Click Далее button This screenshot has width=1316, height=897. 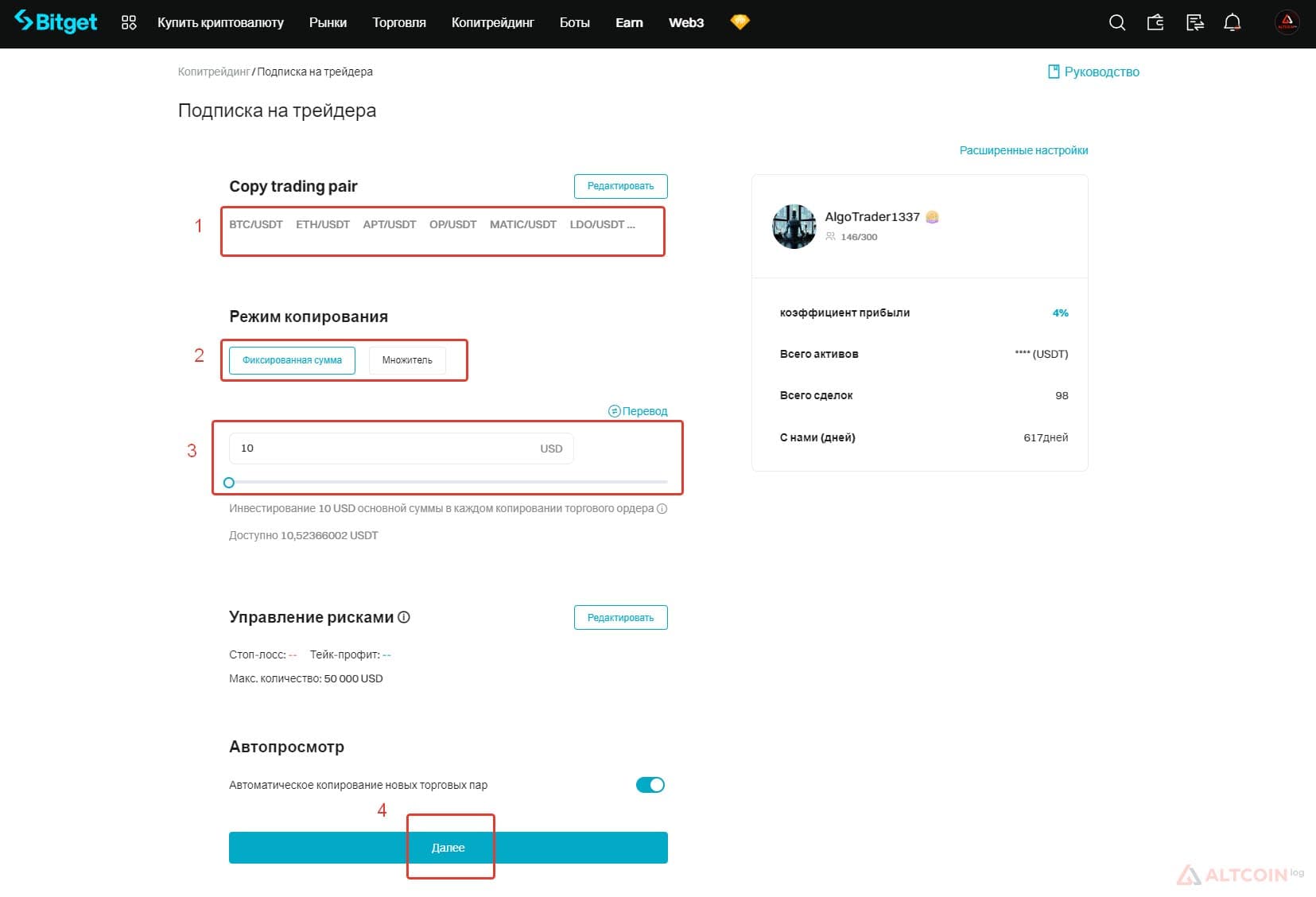pyautogui.click(x=448, y=848)
